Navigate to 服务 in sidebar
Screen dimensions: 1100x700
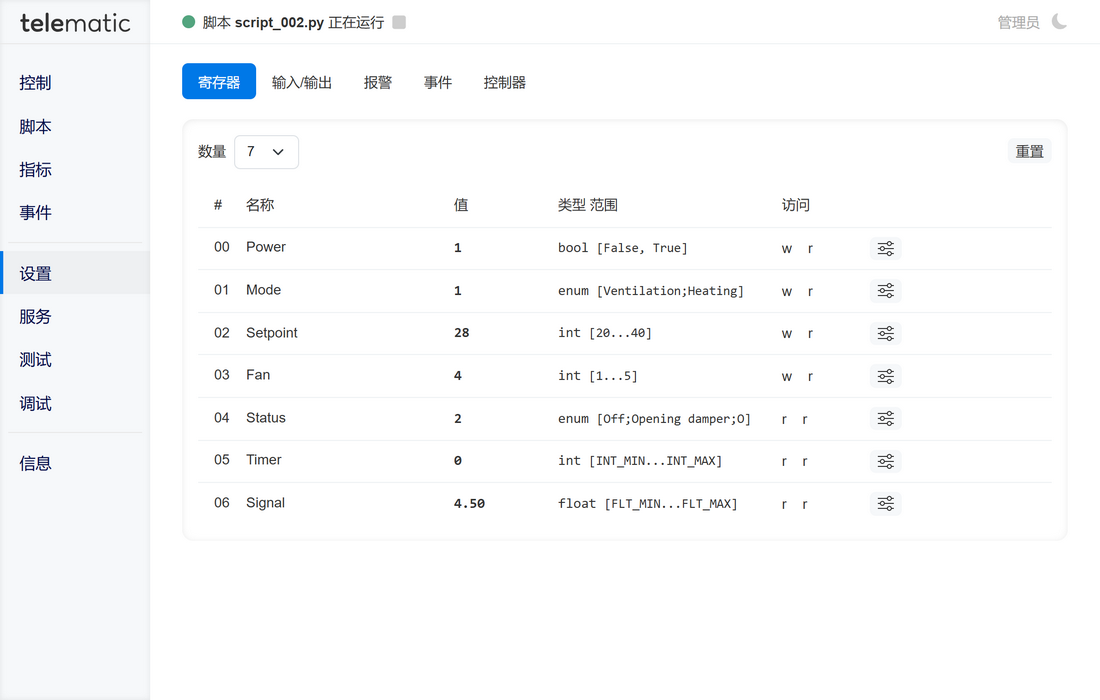[x=36, y=317]
